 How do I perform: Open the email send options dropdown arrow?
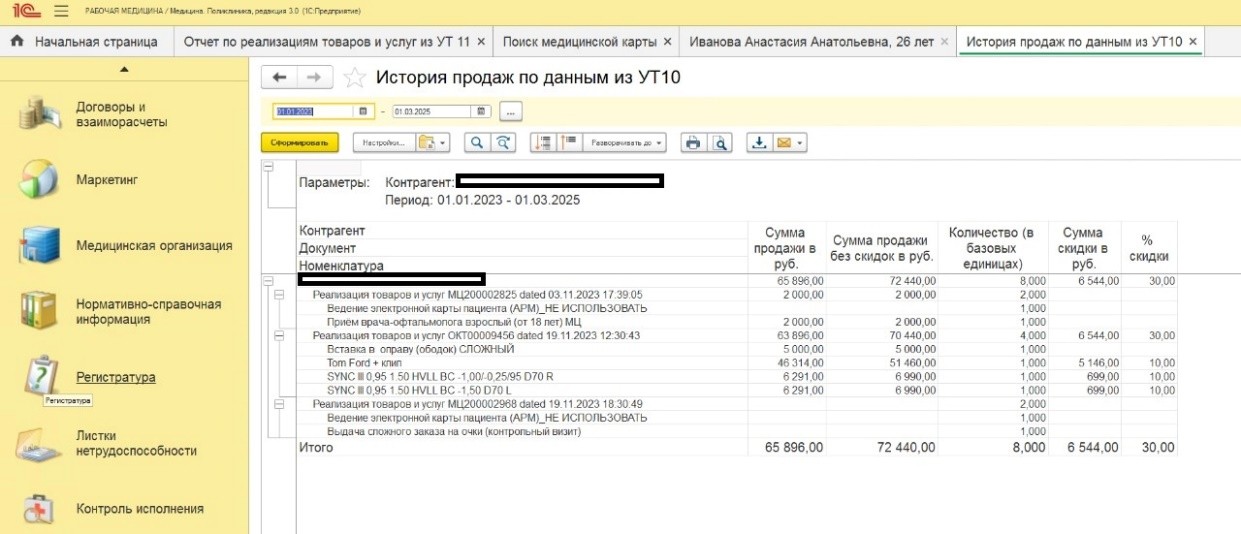800,143
